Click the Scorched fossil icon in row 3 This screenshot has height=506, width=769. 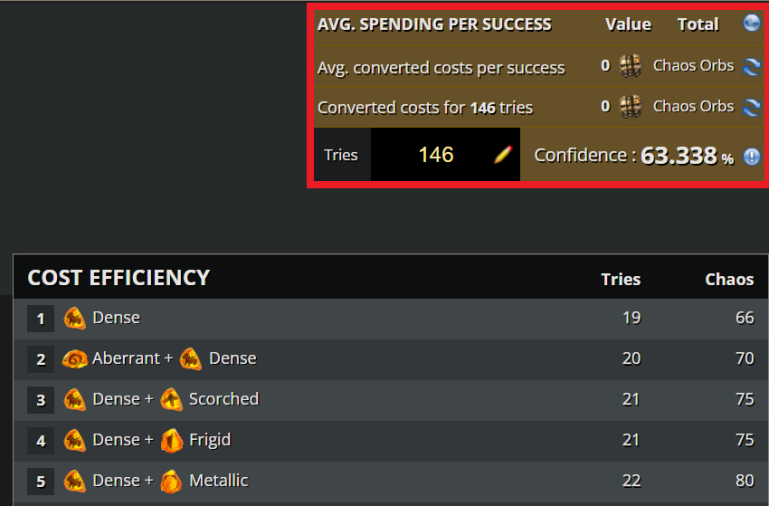171,399
